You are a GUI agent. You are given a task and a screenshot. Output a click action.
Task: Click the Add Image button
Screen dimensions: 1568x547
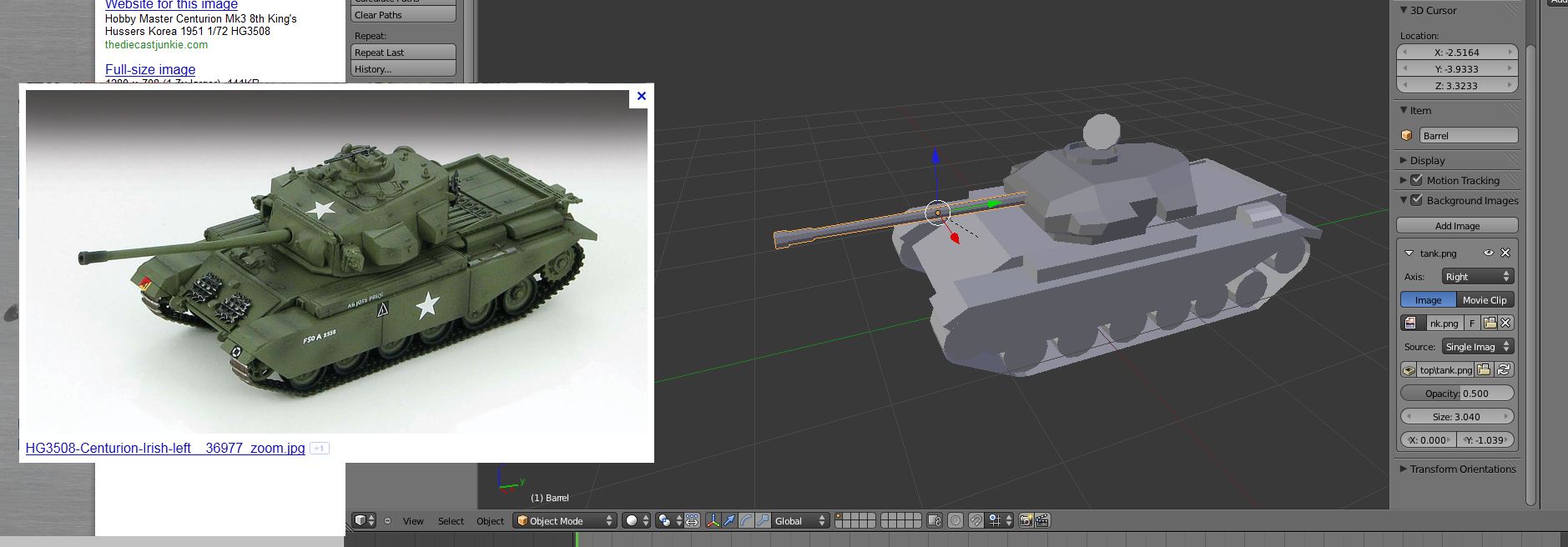[1457, 226]
